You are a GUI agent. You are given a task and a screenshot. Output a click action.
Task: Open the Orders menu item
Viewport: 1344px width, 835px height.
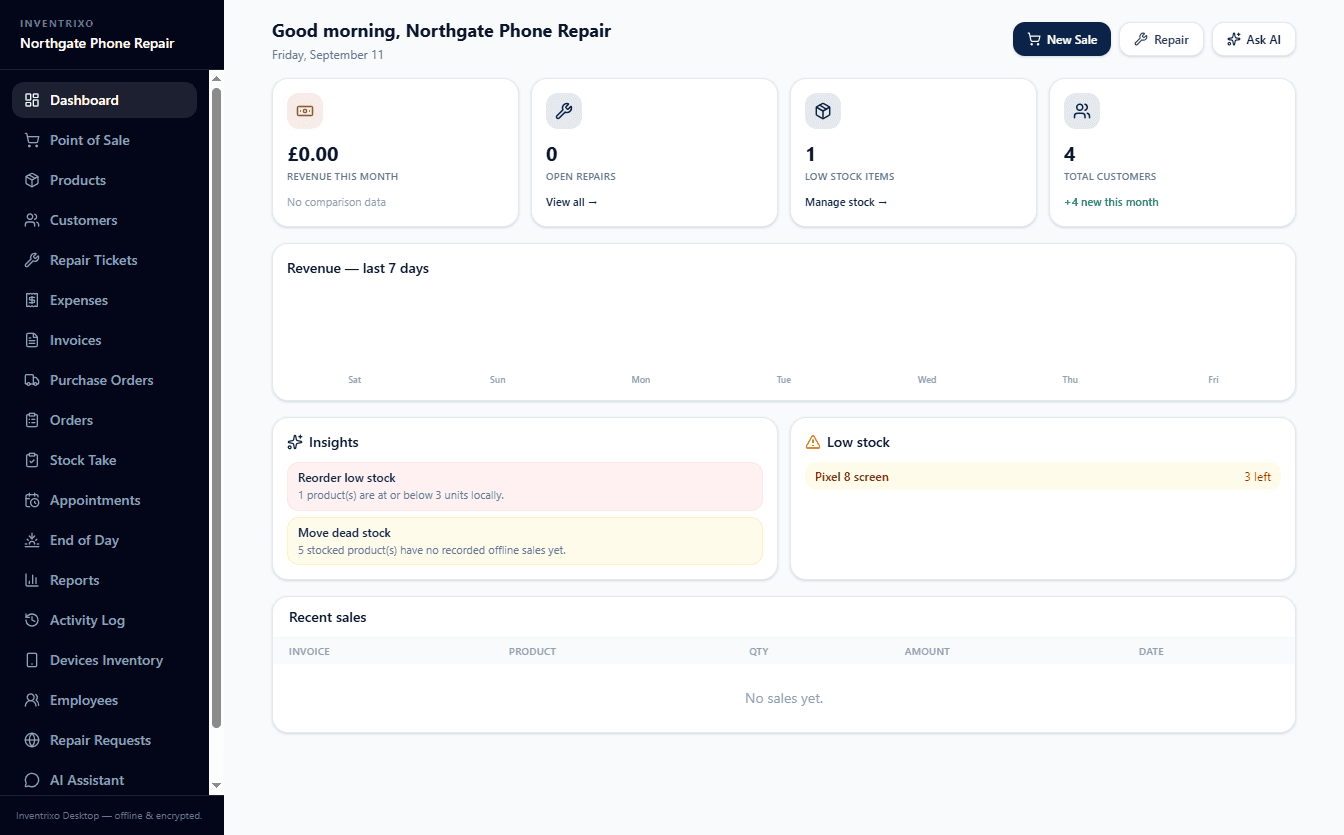(104, 420)
